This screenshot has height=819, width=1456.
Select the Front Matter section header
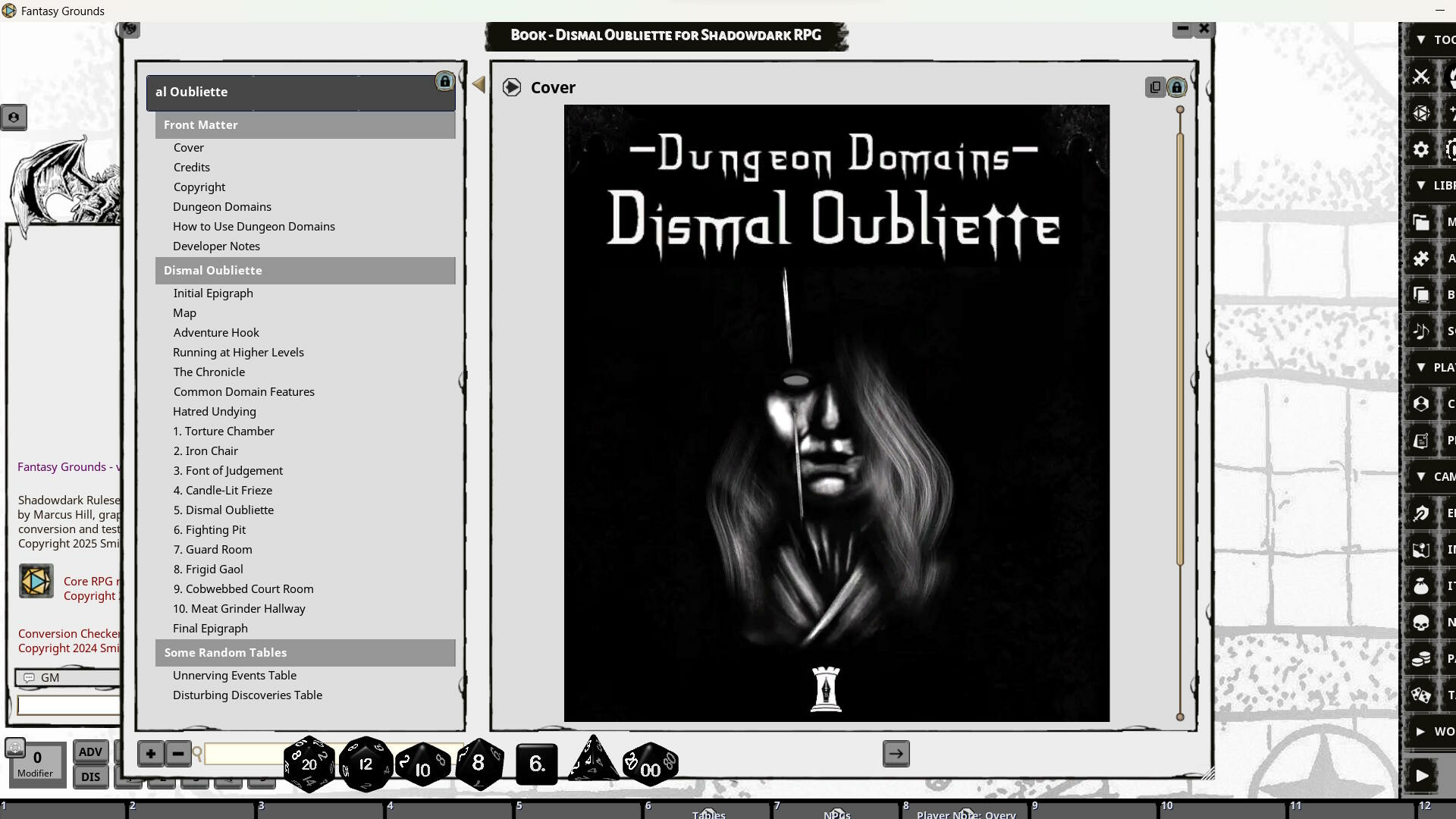click(x=305, y=124)
